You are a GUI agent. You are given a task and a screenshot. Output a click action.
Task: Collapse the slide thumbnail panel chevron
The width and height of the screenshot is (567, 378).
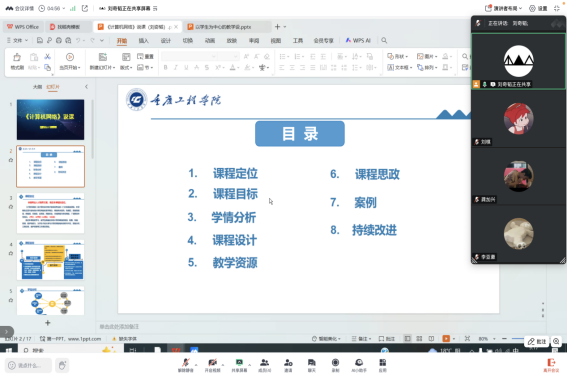86,87
